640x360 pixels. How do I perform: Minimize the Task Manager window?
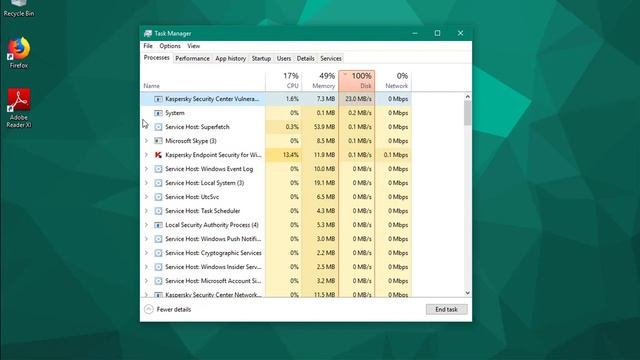click(415, 33)
